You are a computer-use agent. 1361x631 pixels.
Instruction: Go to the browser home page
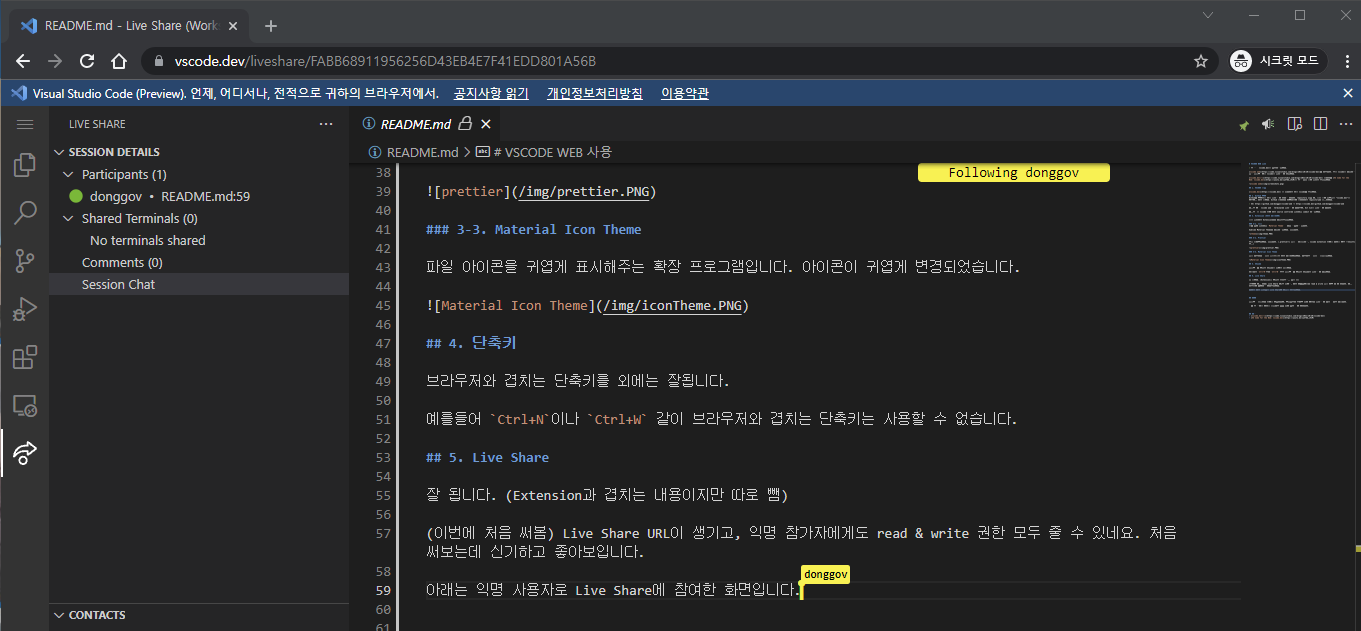click(x=118, y=61)
